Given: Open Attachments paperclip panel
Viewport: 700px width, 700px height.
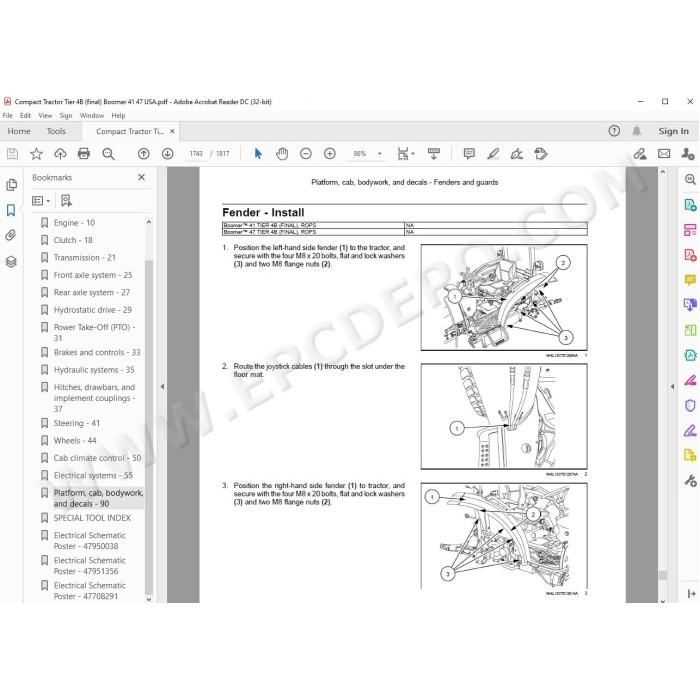Looking at the screenshot, I should [x=11, y=235].
